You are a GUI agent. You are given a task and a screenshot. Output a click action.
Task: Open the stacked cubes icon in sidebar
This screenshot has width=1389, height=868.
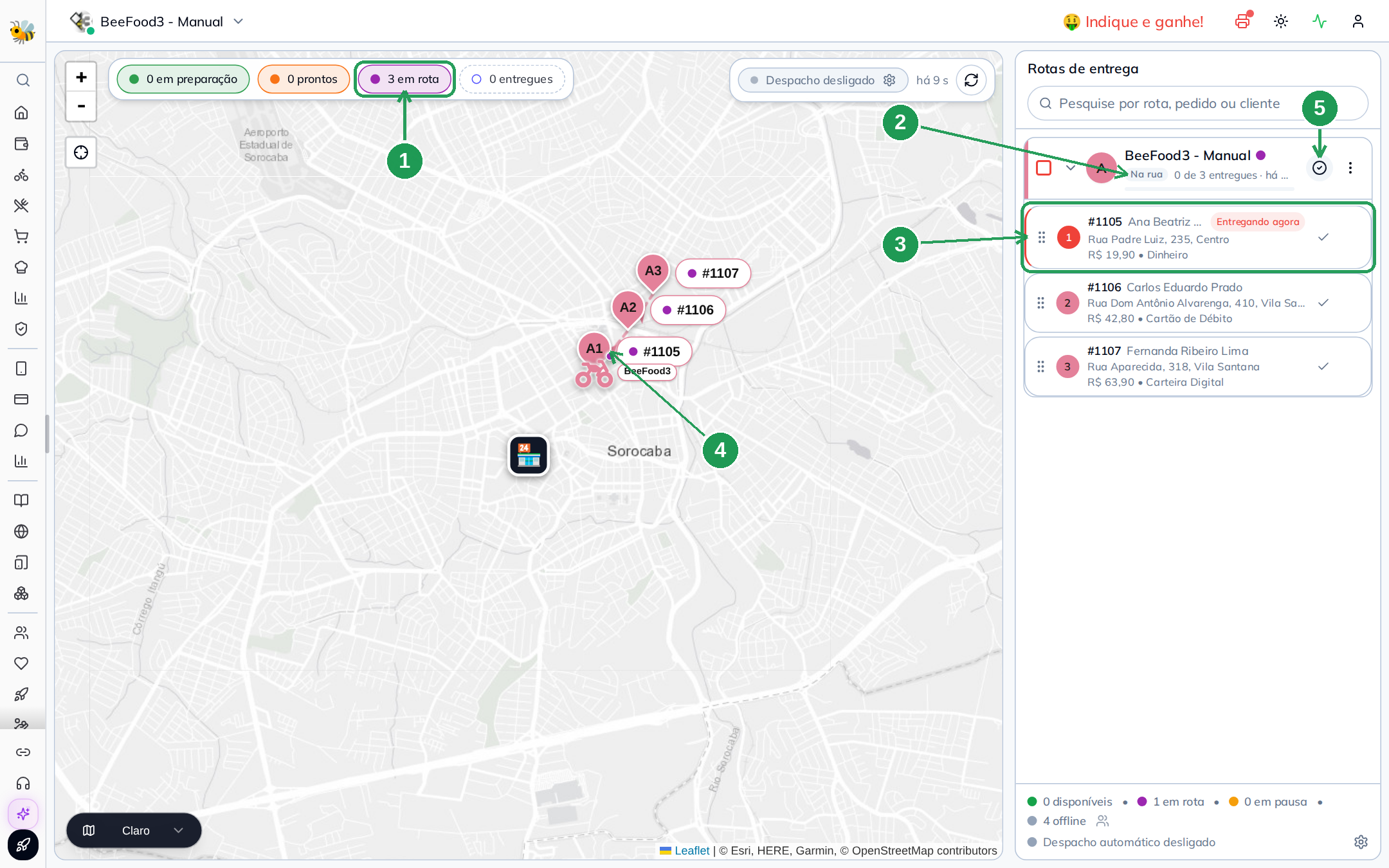point(21,593)
